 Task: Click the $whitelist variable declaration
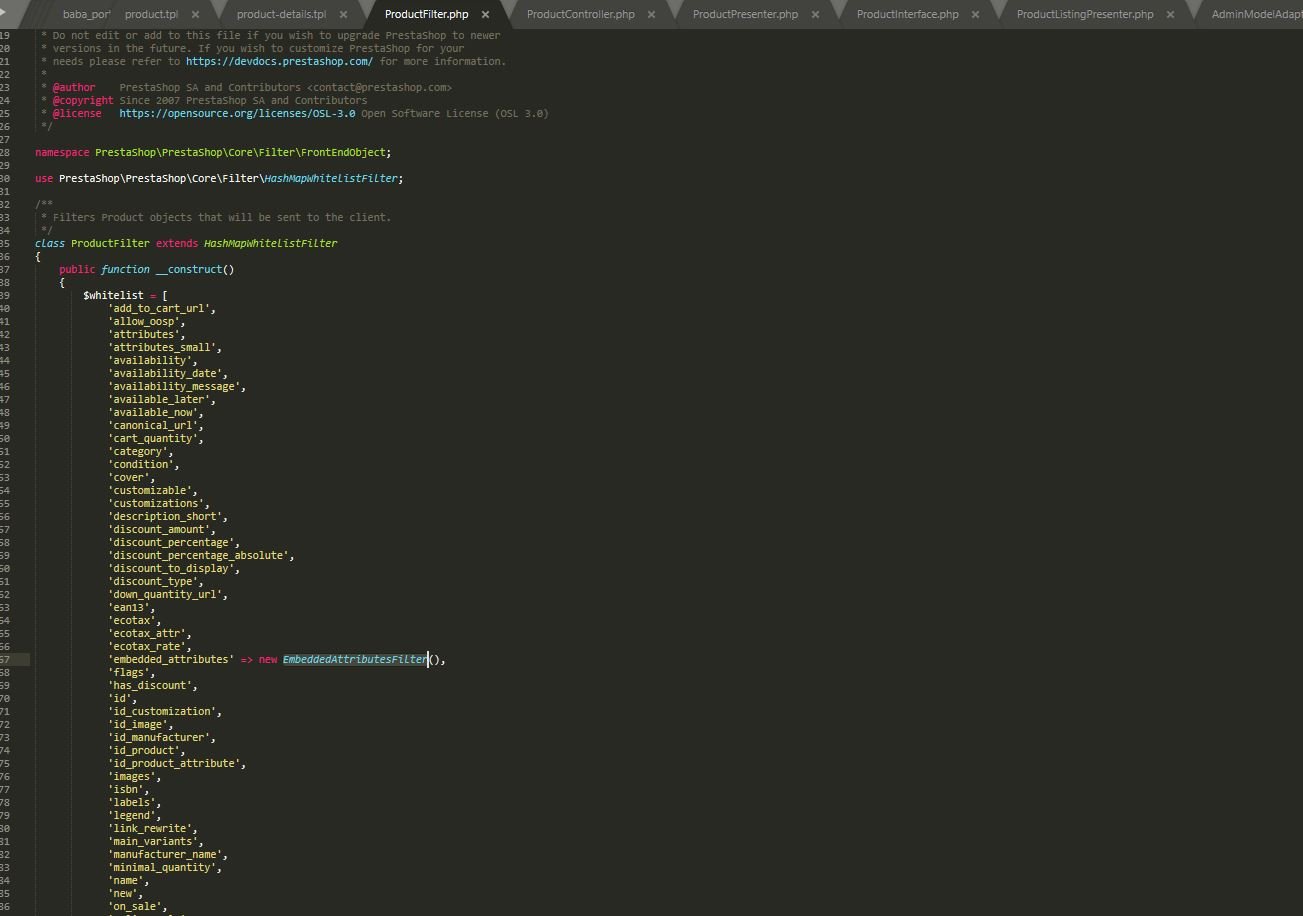coord(113,296)
